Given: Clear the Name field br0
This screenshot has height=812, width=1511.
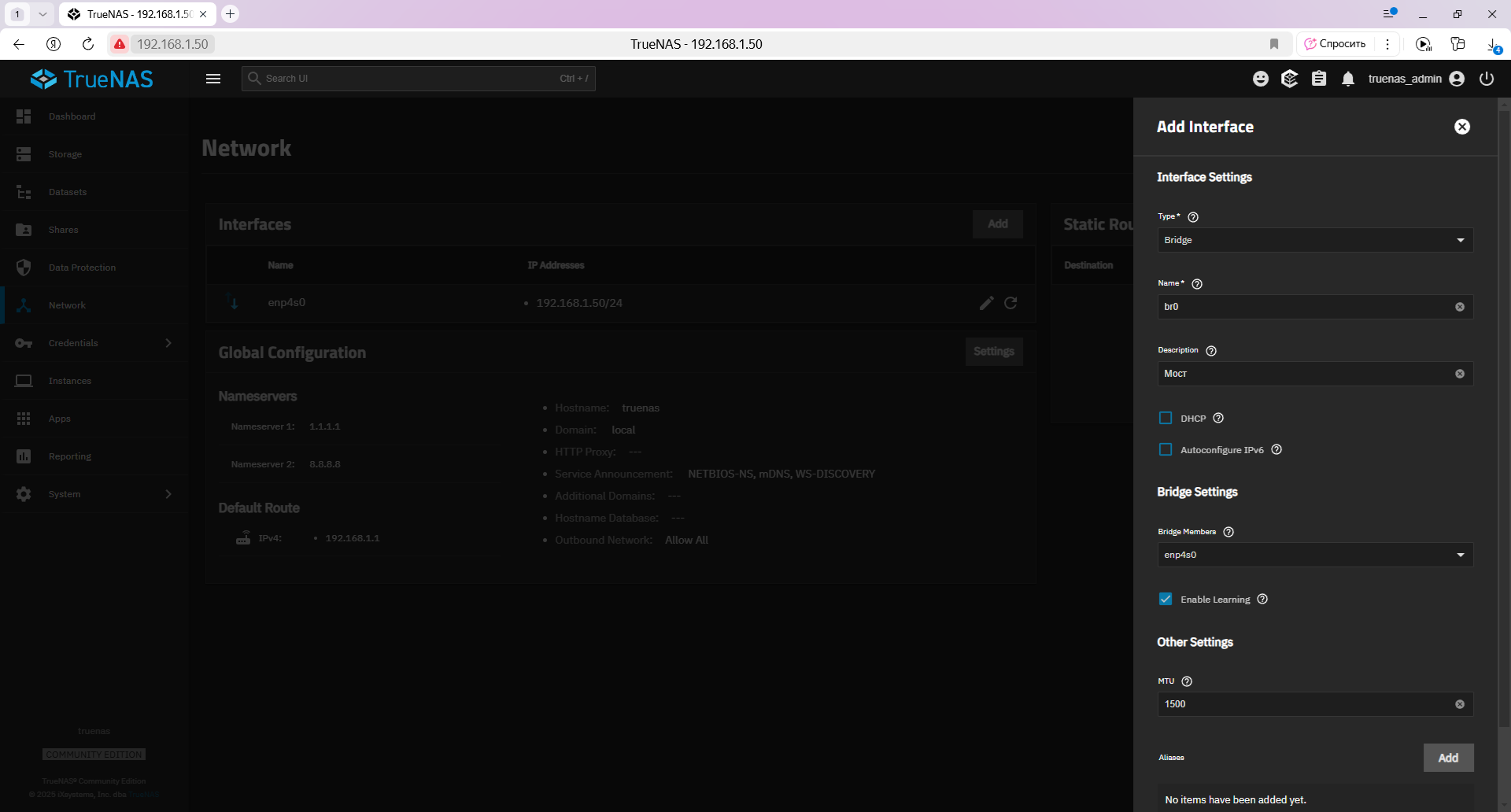Looking at the screenshot, I should coord(1460,307).
